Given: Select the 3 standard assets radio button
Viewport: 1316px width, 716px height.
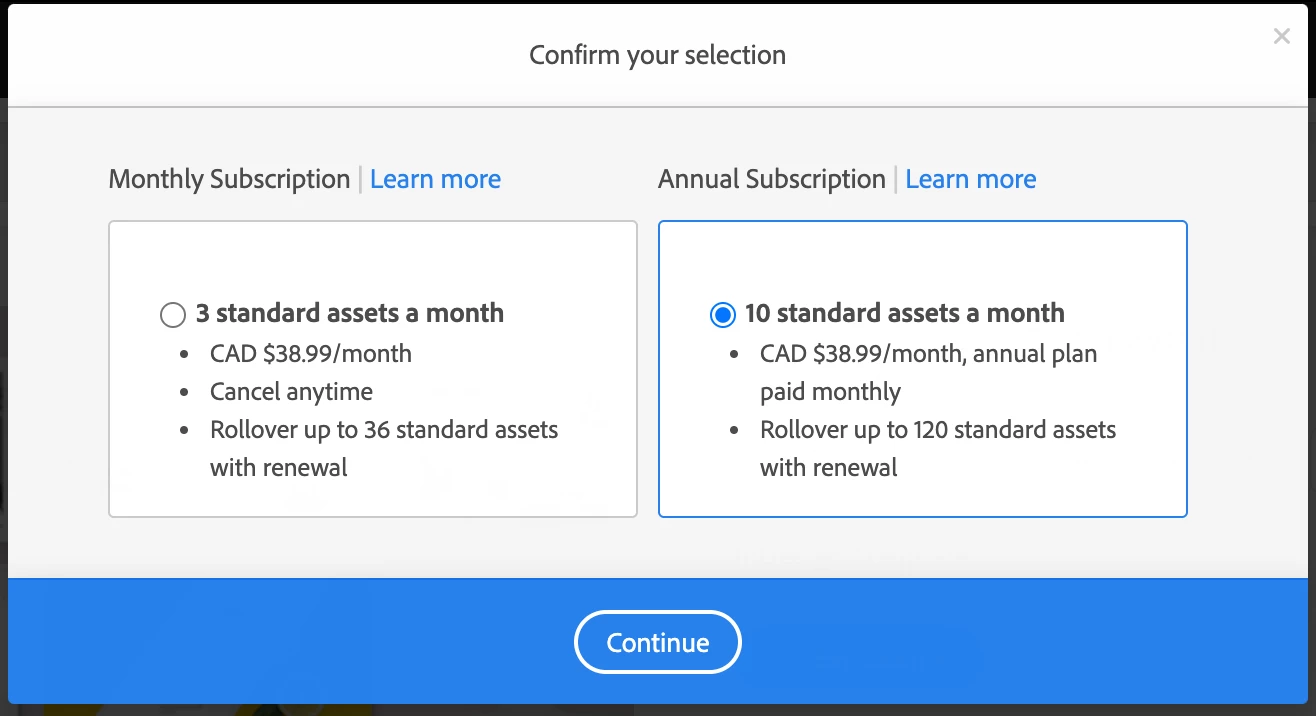Looking at the screenshot, I should 173,315.
